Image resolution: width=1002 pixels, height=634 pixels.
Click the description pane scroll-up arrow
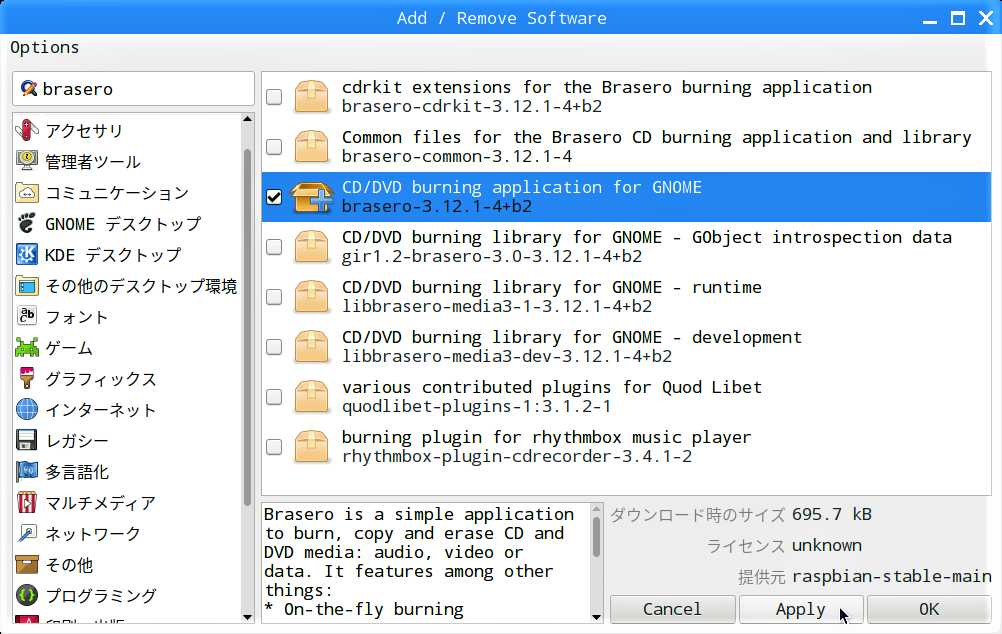click(x=597, y=509)
